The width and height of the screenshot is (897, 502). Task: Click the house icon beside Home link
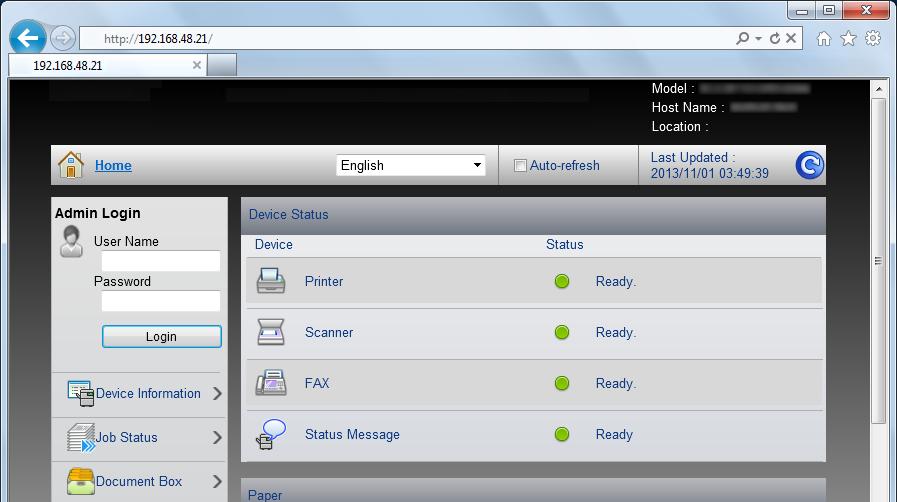pos(71,165)
